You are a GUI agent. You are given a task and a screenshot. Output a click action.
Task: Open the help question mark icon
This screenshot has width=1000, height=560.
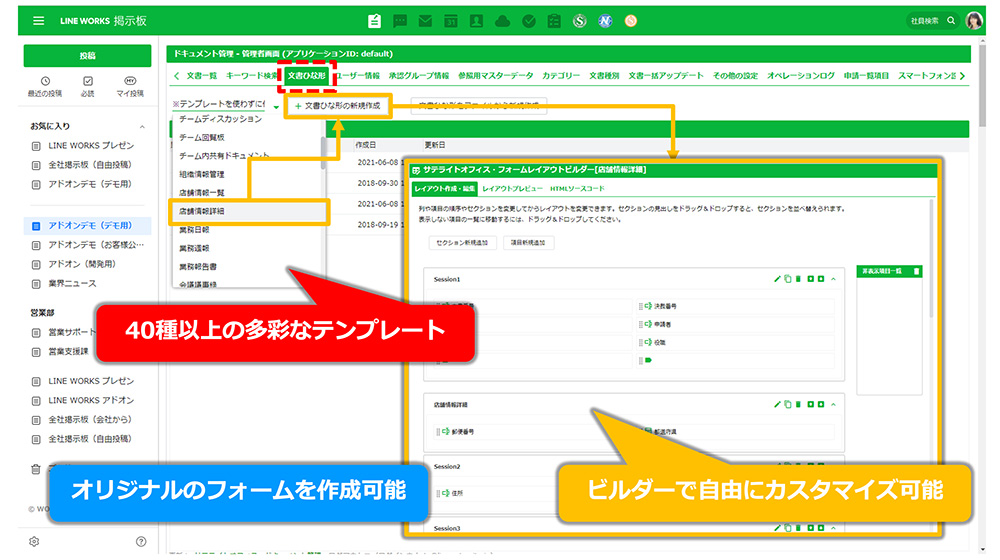point(141,542)
